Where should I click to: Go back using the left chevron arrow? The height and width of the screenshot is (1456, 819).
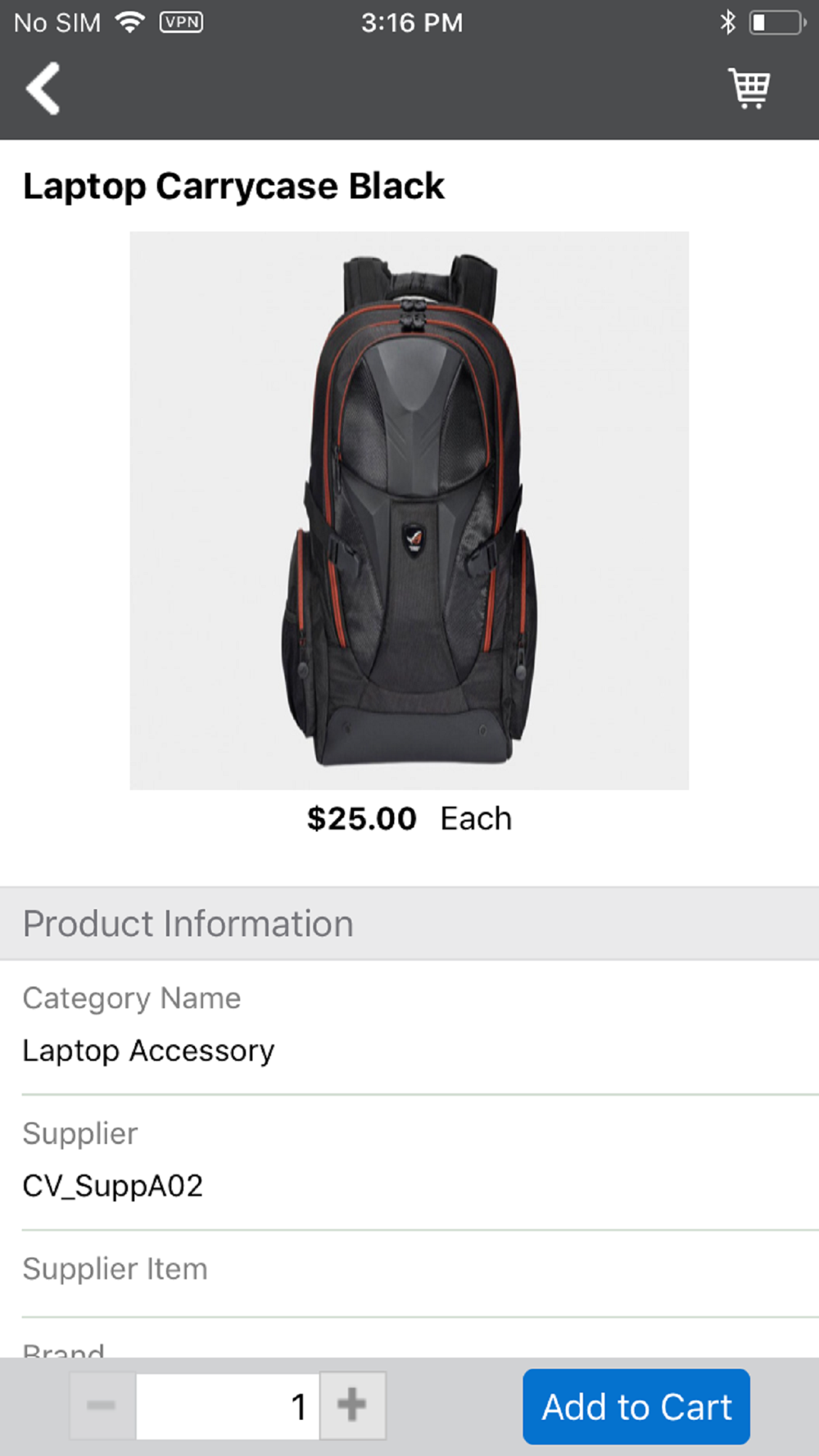click(x=43, y=88)
